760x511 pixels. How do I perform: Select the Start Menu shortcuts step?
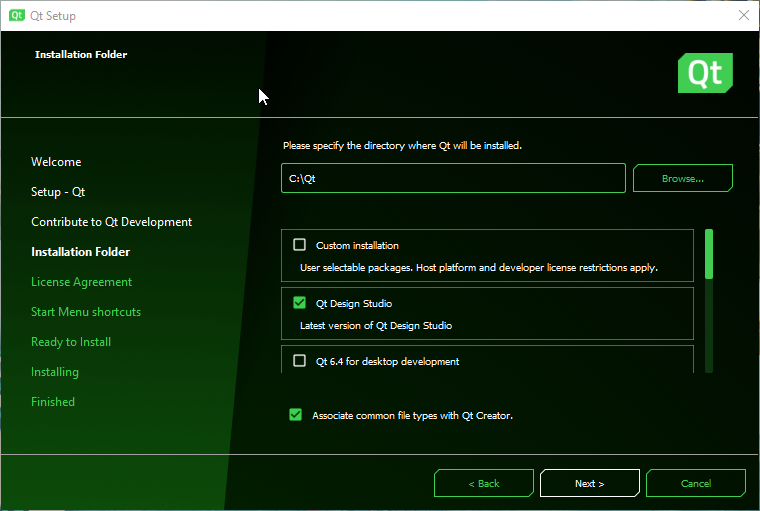coord(86,312)
